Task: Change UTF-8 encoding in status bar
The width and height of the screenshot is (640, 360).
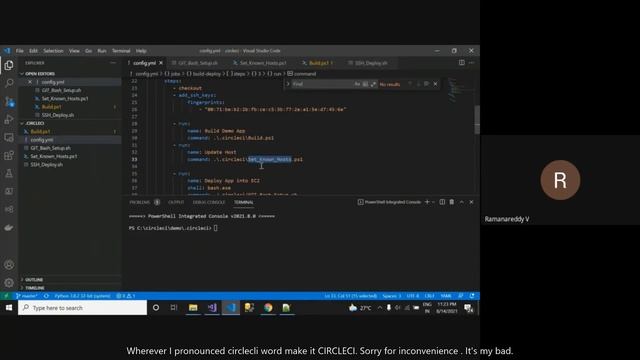Action: (412, 296)
